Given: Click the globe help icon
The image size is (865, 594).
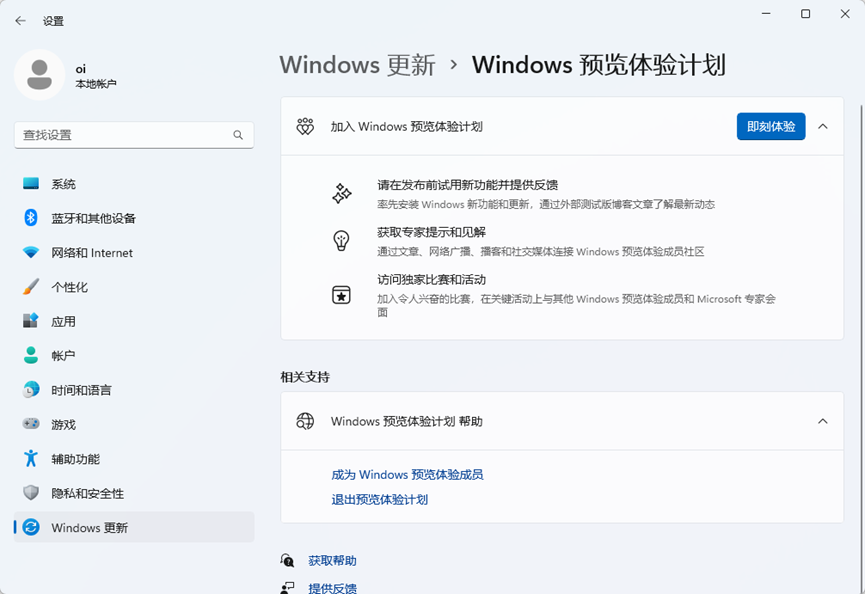Looking at the screenshot, I should tap(305, 421).
